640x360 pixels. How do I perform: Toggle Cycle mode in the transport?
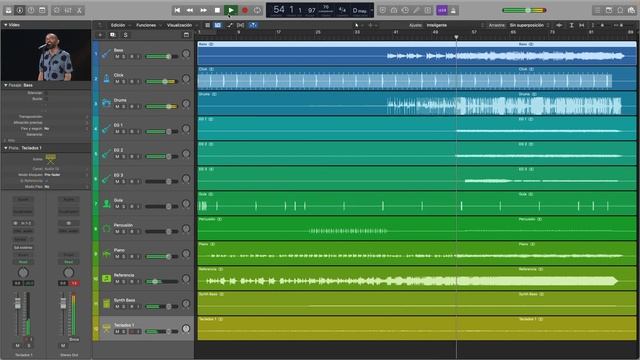257,10
